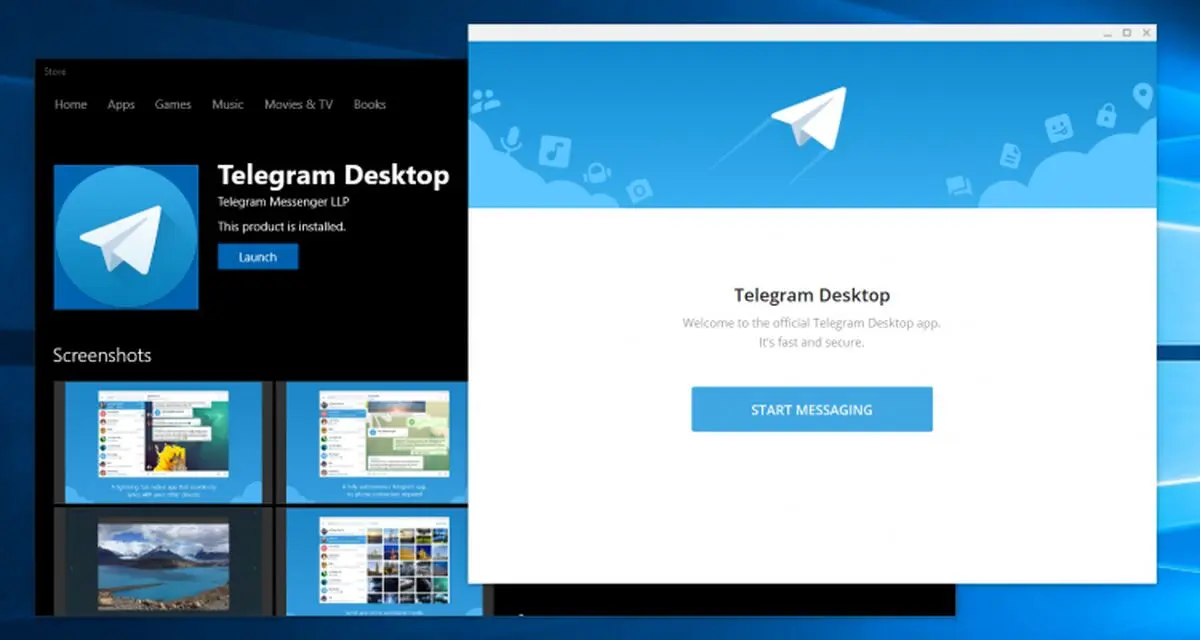
Task: Launch Telegram Desktop from the Store
Action: point(258,257)
